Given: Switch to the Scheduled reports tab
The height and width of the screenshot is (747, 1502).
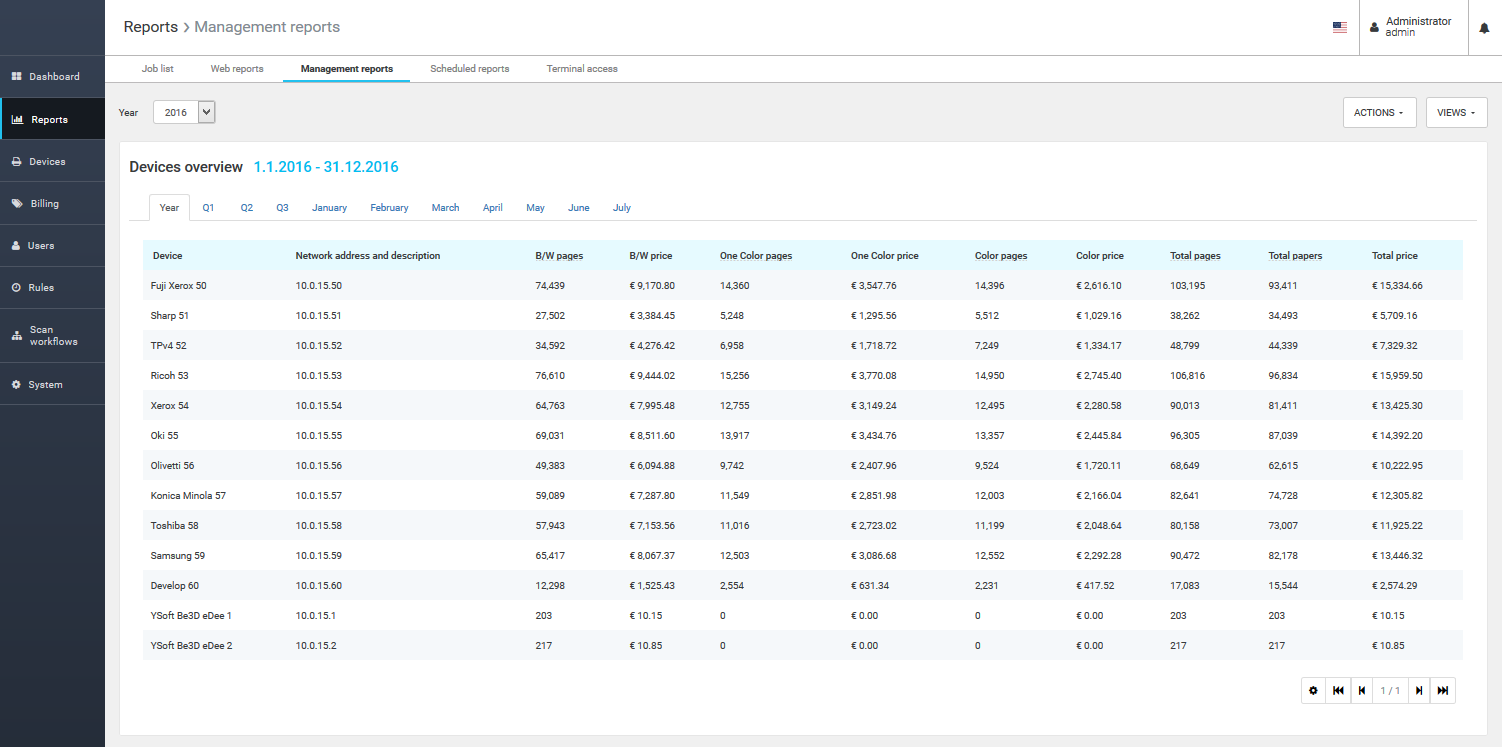Looking at the screenshot, I should [x=469, y=69].
